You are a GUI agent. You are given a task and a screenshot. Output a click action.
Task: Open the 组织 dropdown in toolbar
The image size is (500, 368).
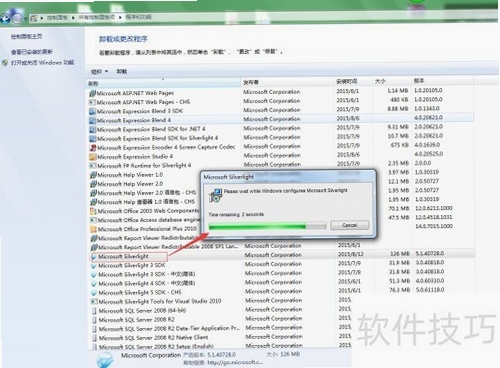point(99,71)
